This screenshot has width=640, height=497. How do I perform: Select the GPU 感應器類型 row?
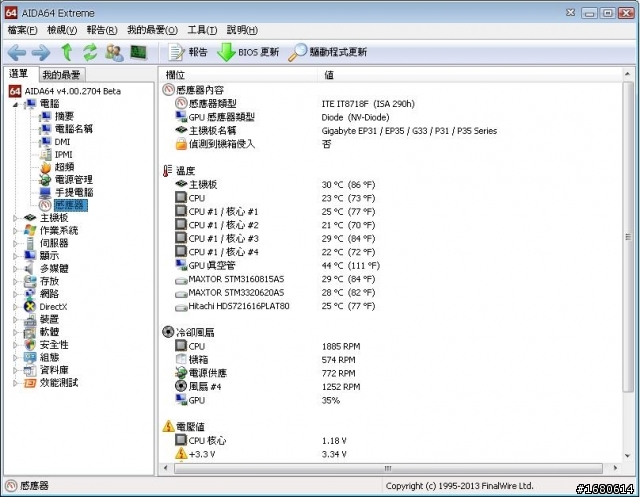point(392,117)
